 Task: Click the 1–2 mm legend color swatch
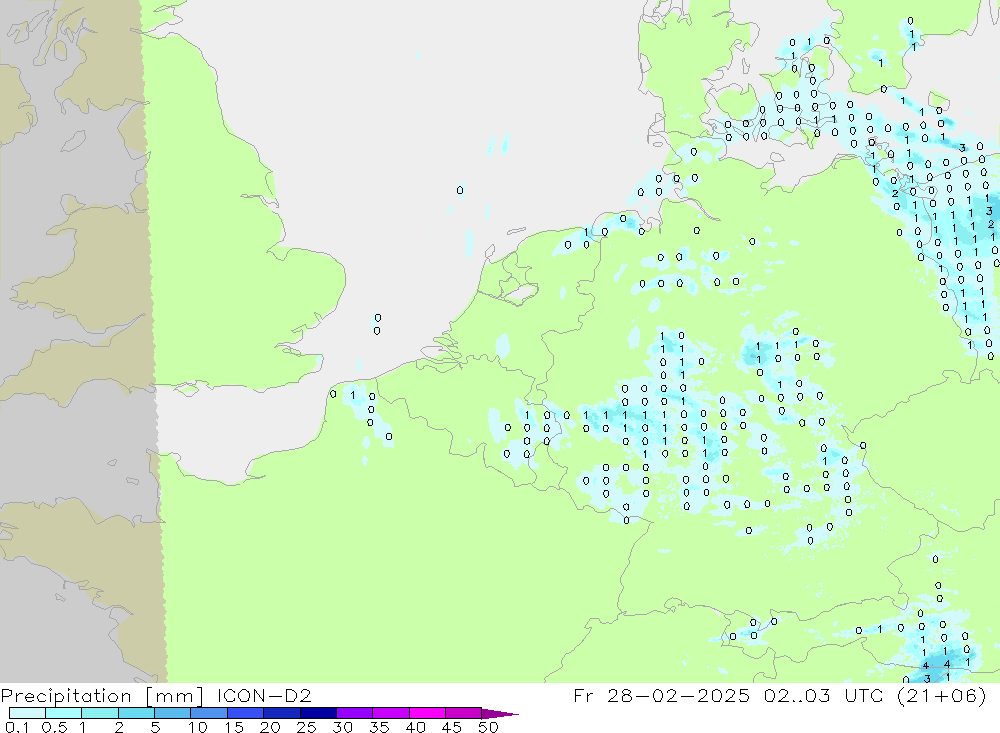coord(100,713)
